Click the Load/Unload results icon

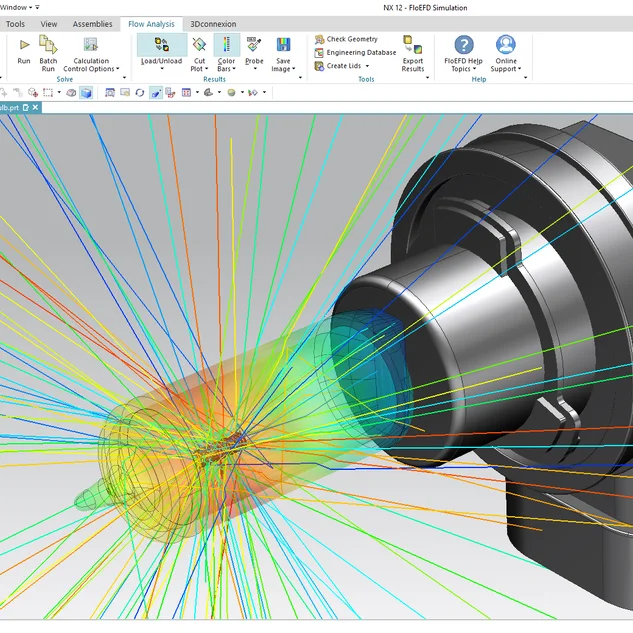162,44
